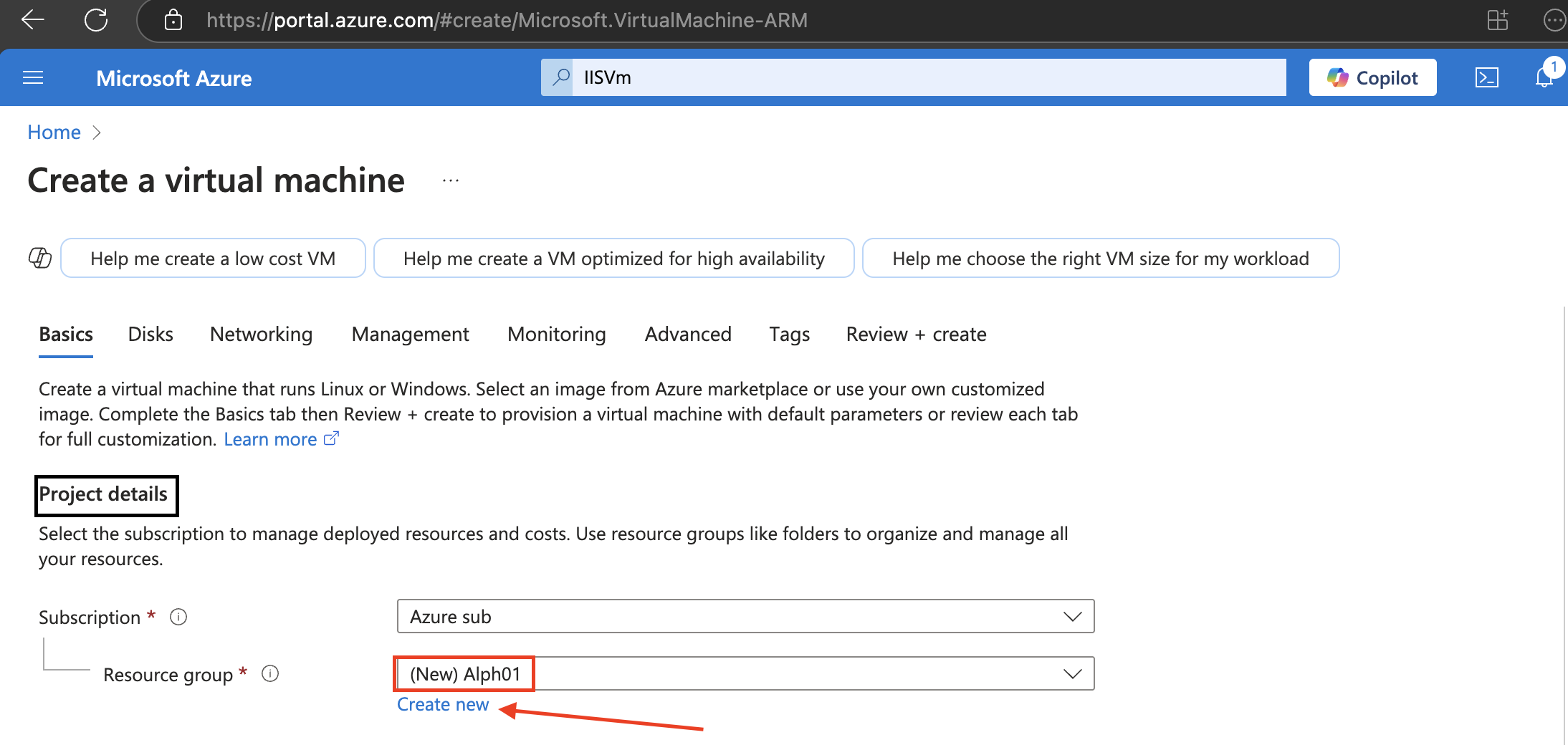Open the notifications bell
This screenshot has height=745, width=1568.
tap(1544, 77)
